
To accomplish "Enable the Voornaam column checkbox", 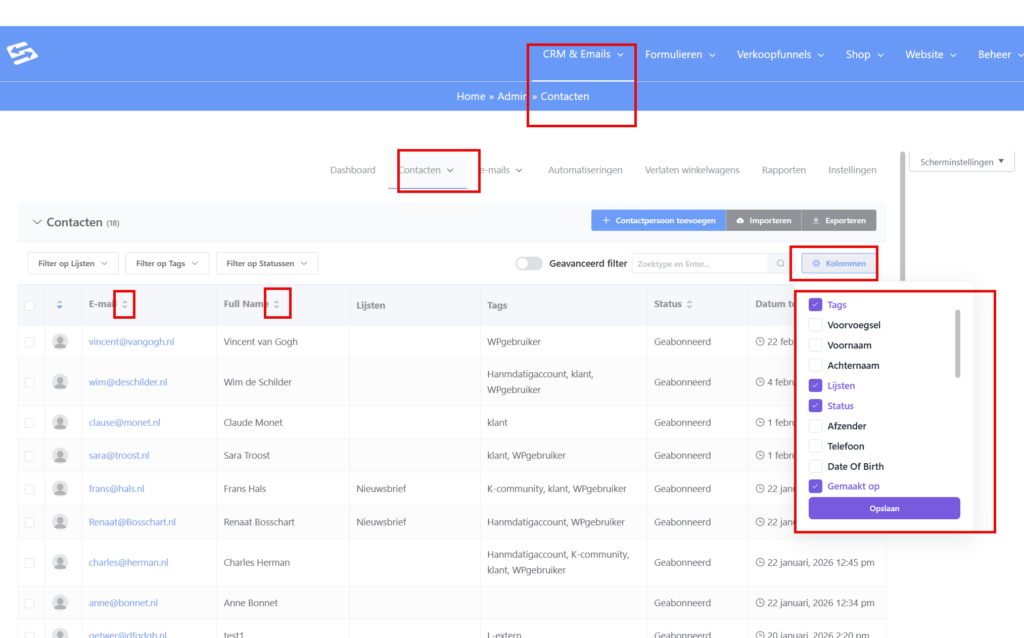I will 815,345.
